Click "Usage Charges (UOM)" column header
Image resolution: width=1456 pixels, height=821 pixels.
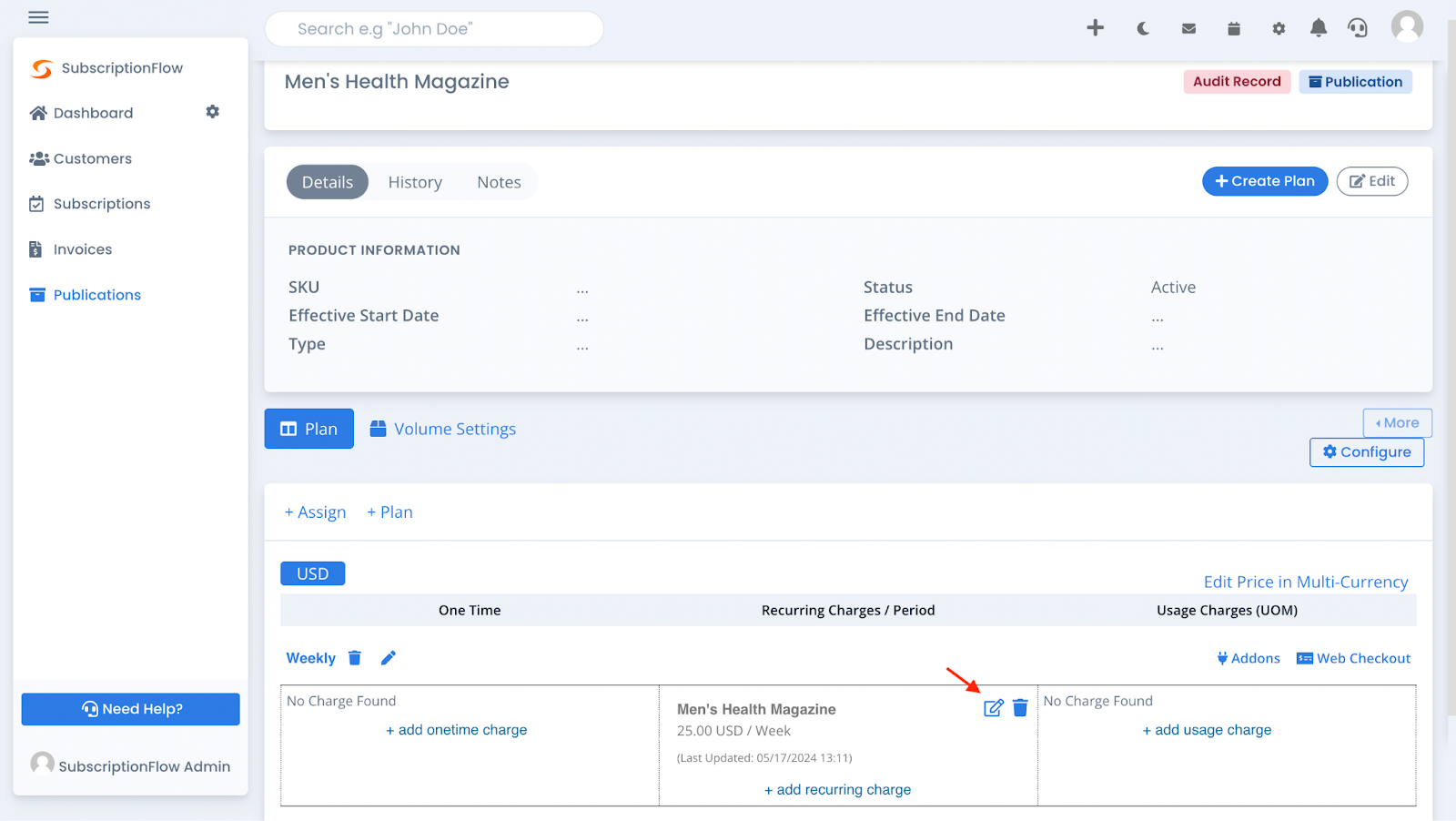[x=1227, y=611]
